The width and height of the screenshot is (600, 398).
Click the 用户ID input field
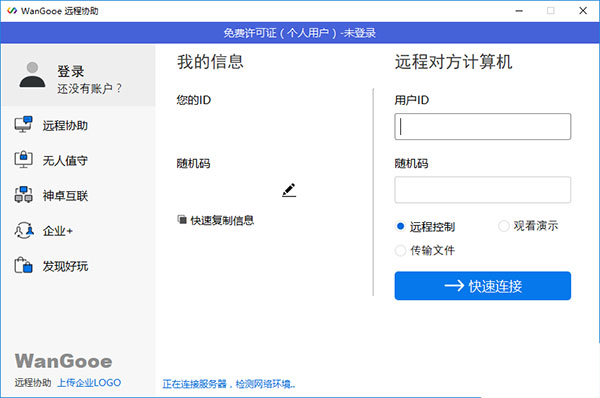point(483,126)
